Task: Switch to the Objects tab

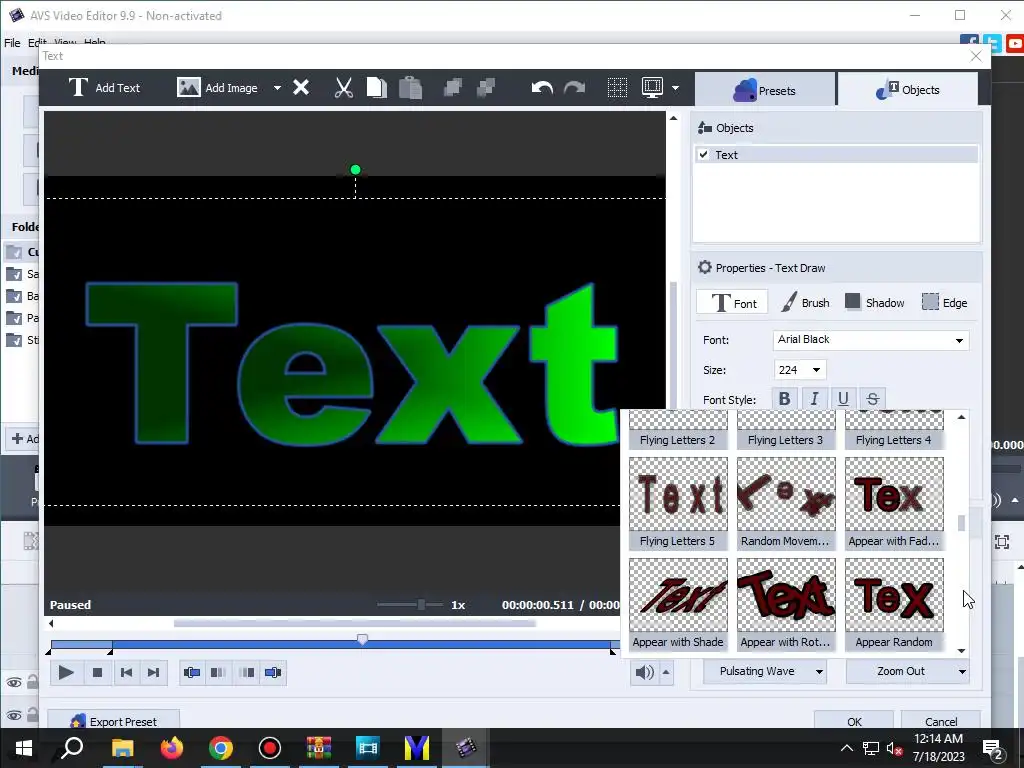Action: tap(908, 90)
